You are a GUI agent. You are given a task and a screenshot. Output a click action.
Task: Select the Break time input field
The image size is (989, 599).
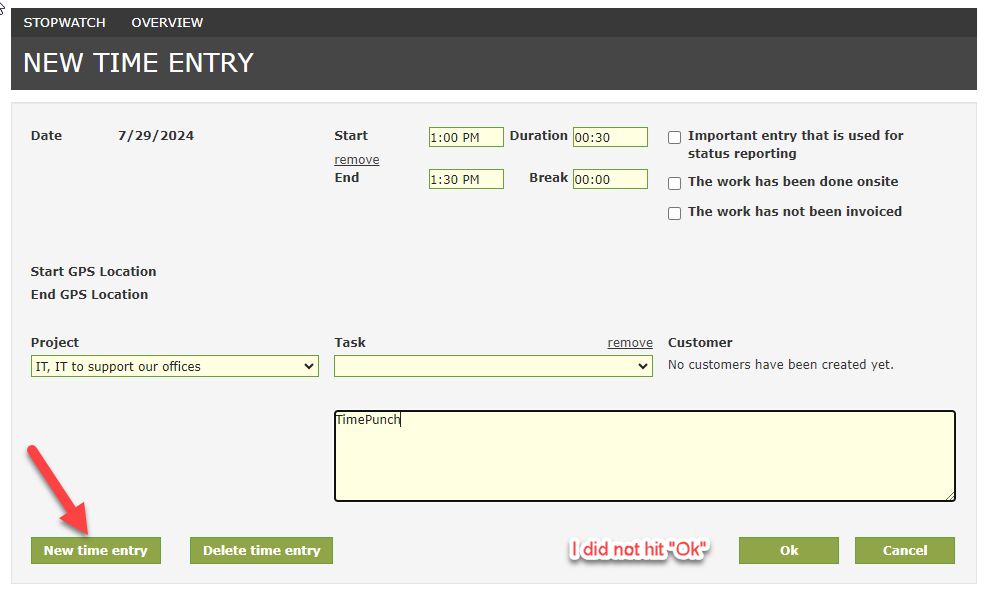tap(610, 180)
